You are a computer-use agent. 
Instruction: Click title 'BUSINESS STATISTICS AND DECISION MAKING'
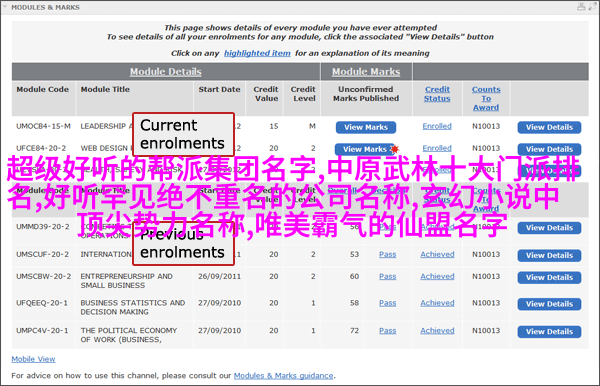coord(133,307)
